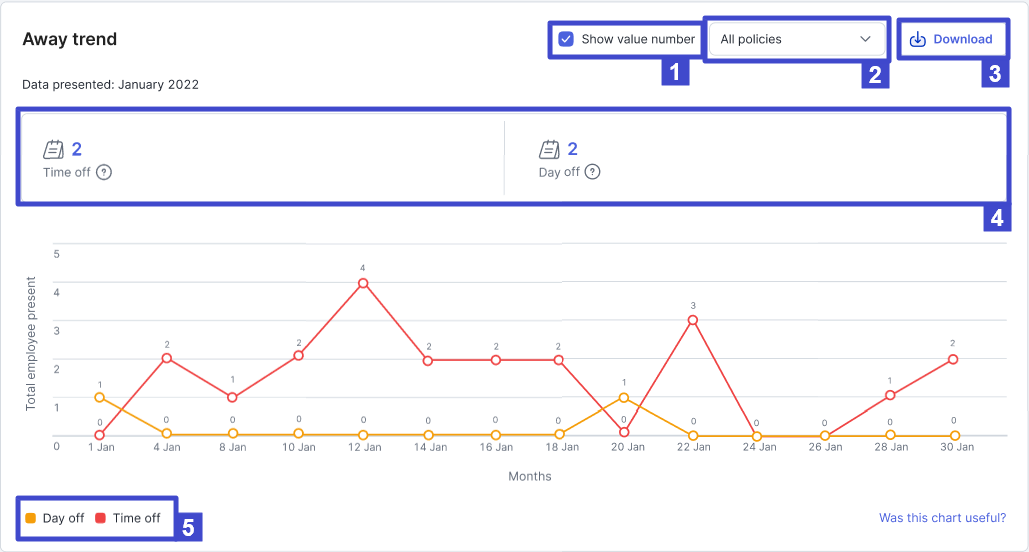This screenshot has height=552, width=1029.
Task: Click the help icon beside Time off
Action: [104, 172]
